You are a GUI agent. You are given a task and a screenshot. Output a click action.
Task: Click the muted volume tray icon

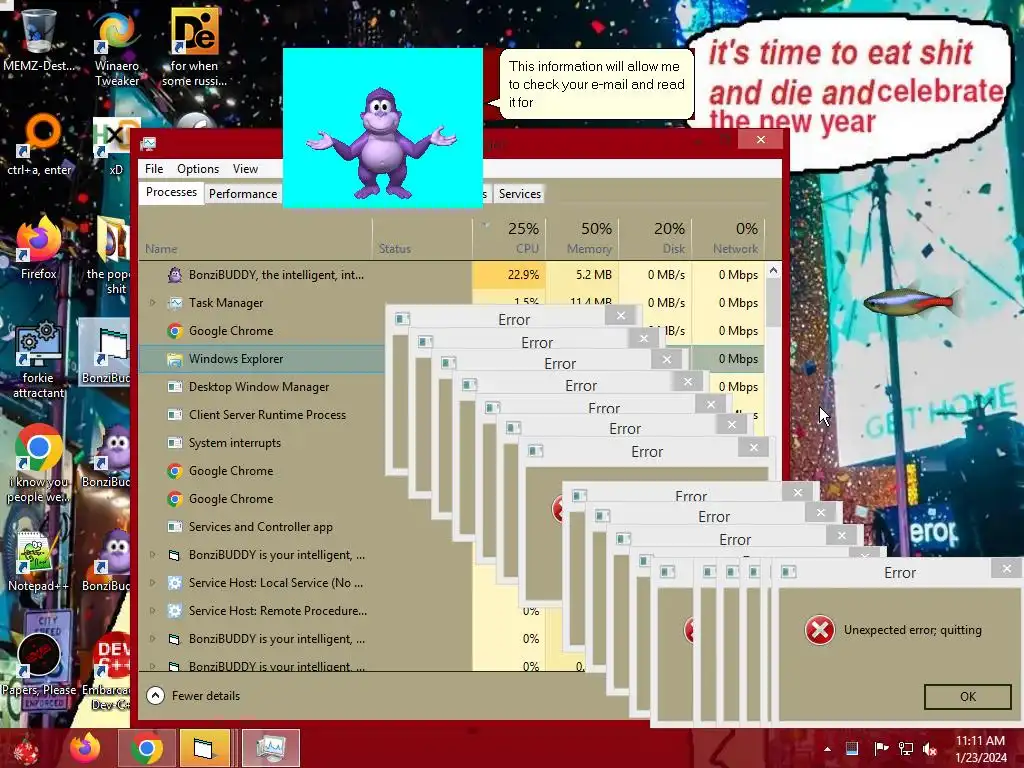click(930, 749)
